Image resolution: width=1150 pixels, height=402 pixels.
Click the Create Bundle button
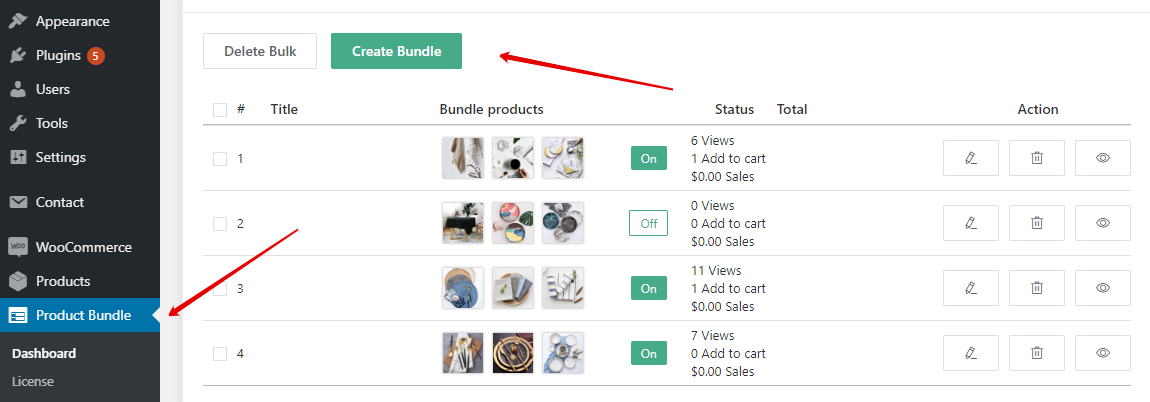pos(396,51)
